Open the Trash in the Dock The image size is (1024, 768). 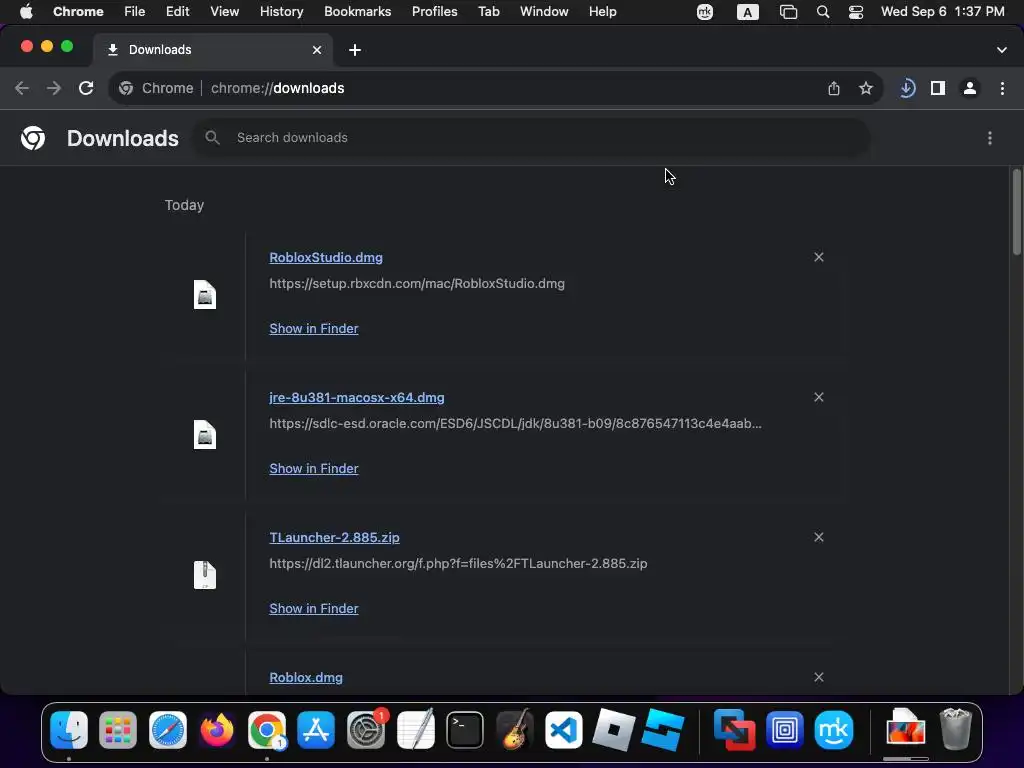(955, 728)
